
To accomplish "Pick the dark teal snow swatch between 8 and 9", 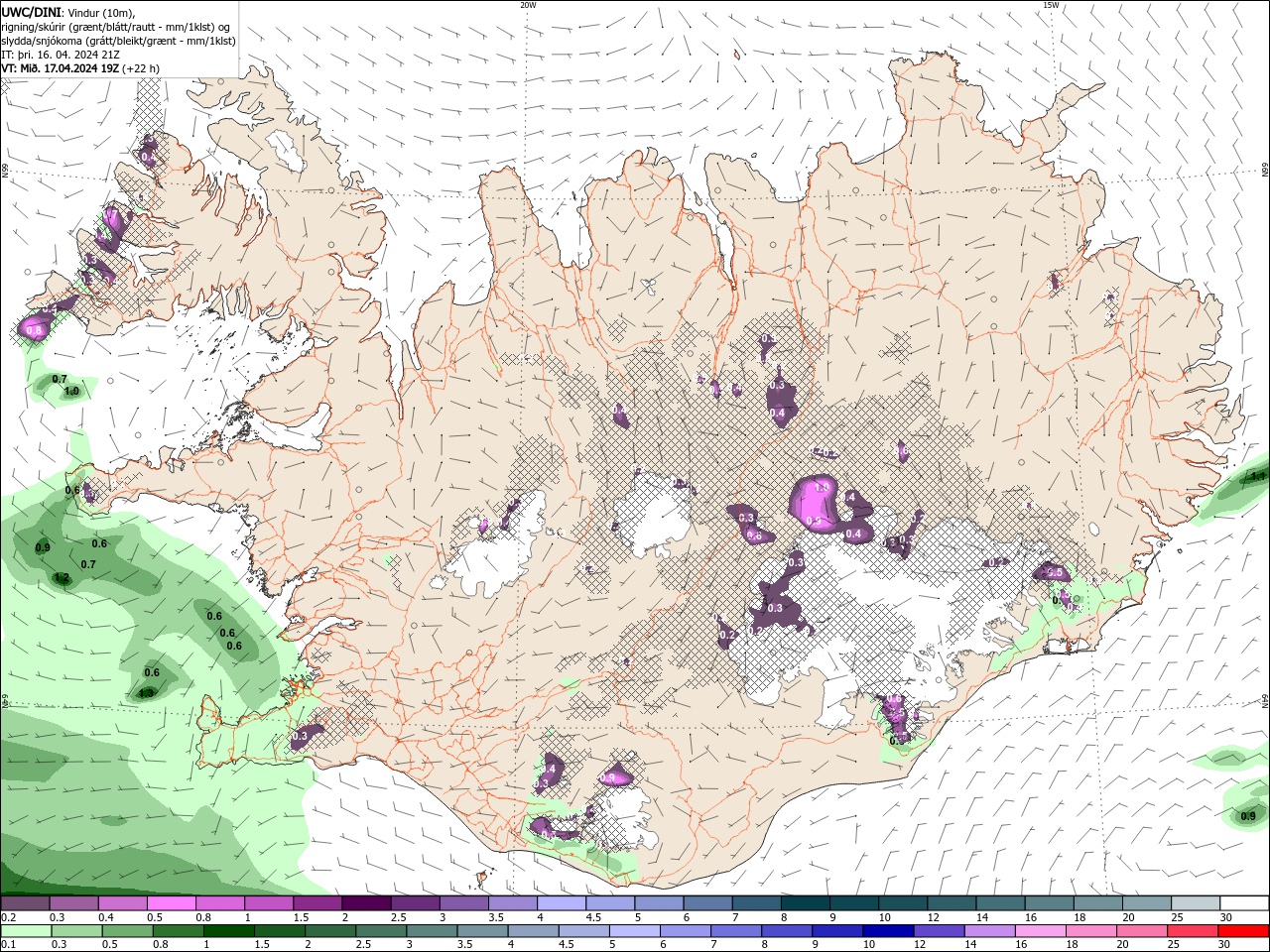I will pyautogui.click(x=806, y=903).
